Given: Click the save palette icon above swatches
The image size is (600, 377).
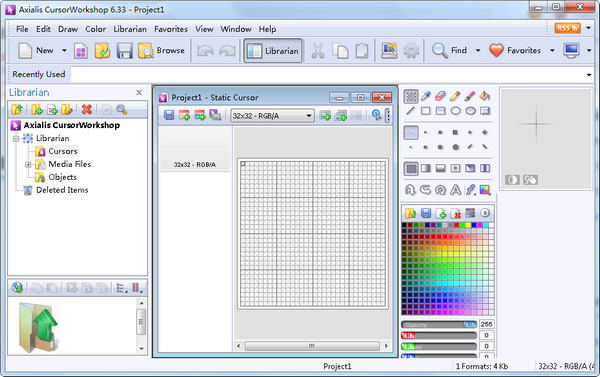Looking at the screenshot, I should tap(426, 213).
